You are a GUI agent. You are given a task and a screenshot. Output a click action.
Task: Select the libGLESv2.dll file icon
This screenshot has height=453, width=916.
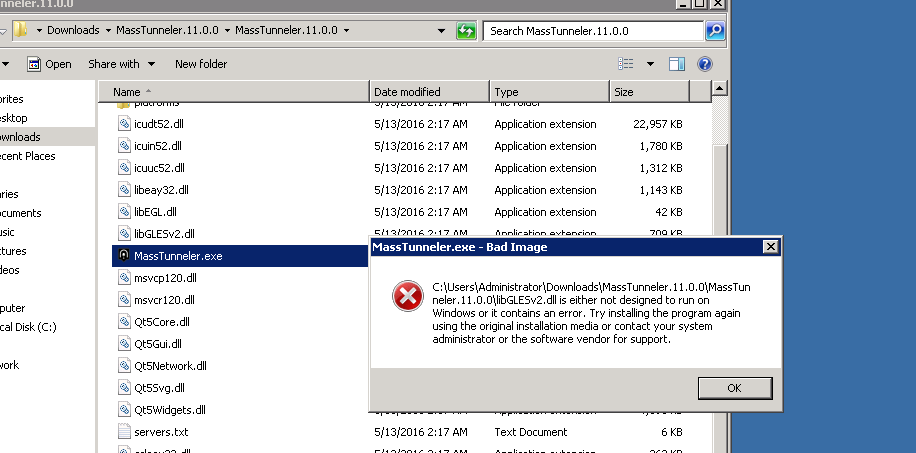124,234
